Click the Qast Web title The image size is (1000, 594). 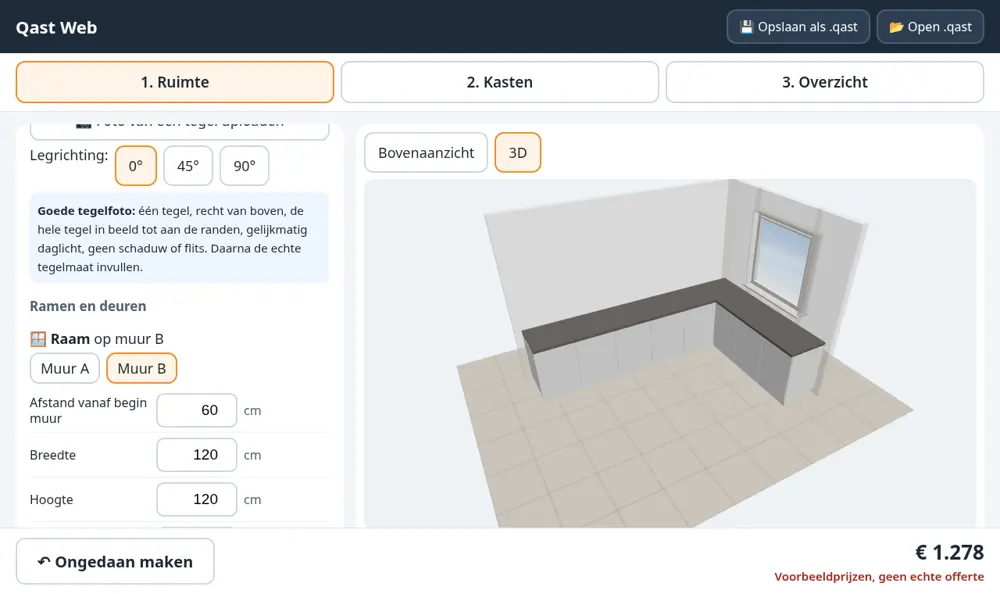point(56,27)
